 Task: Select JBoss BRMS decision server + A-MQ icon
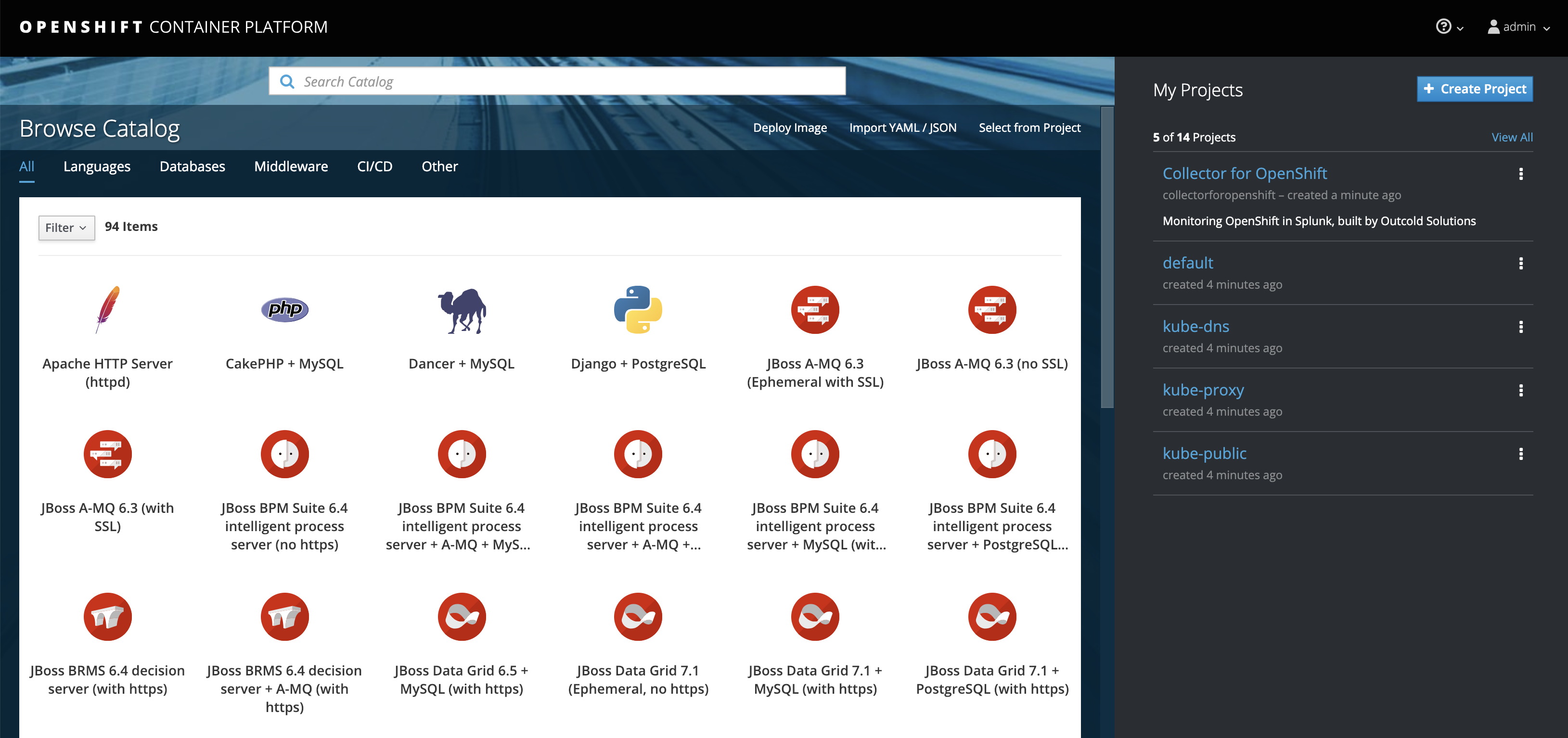(284, 616)
